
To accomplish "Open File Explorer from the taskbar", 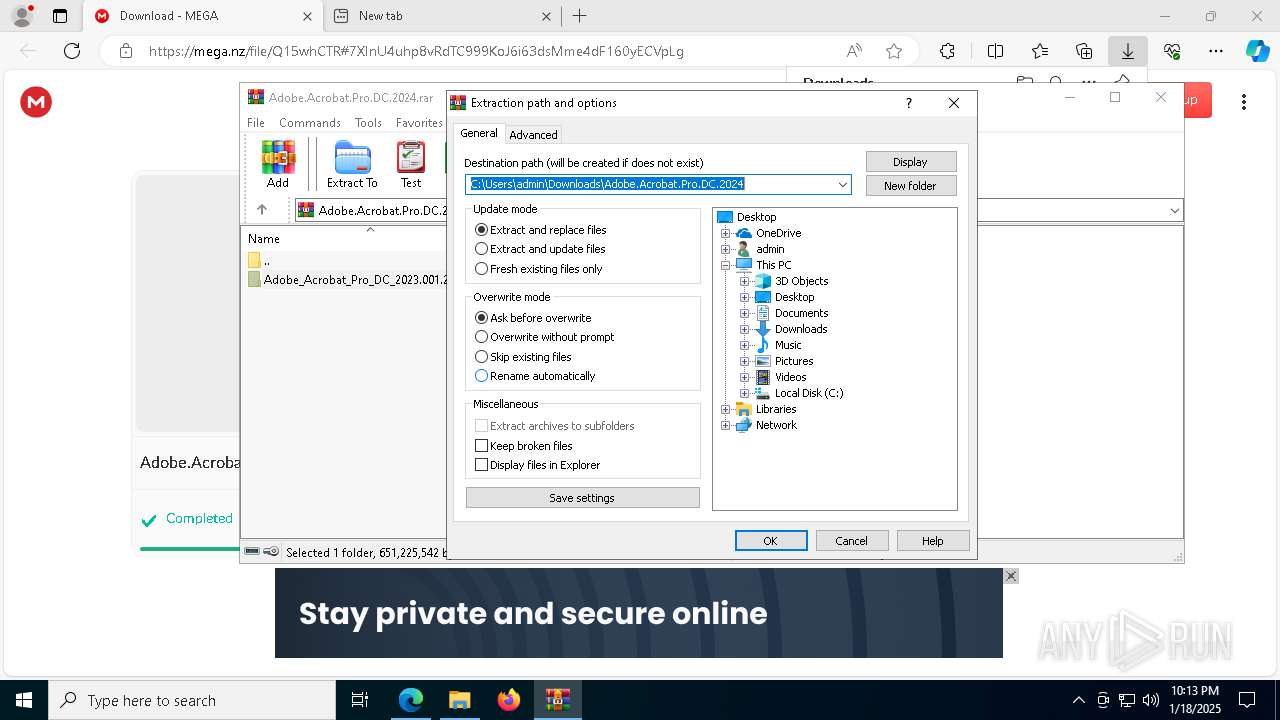I will pos(459,700).
